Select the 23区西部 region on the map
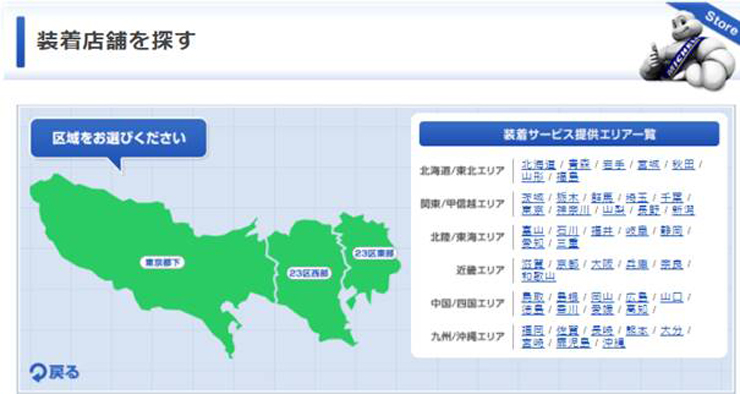740x394 pixels. (310, 273)
